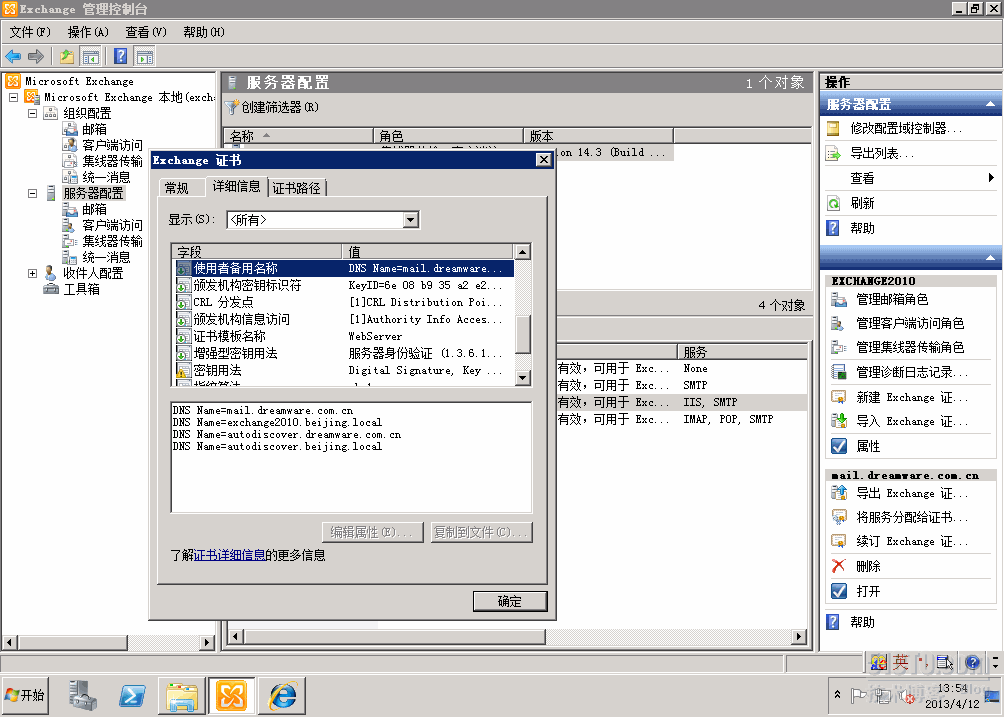
Task: Select the 证书模板名称 field row
Action: coord(344,336)
